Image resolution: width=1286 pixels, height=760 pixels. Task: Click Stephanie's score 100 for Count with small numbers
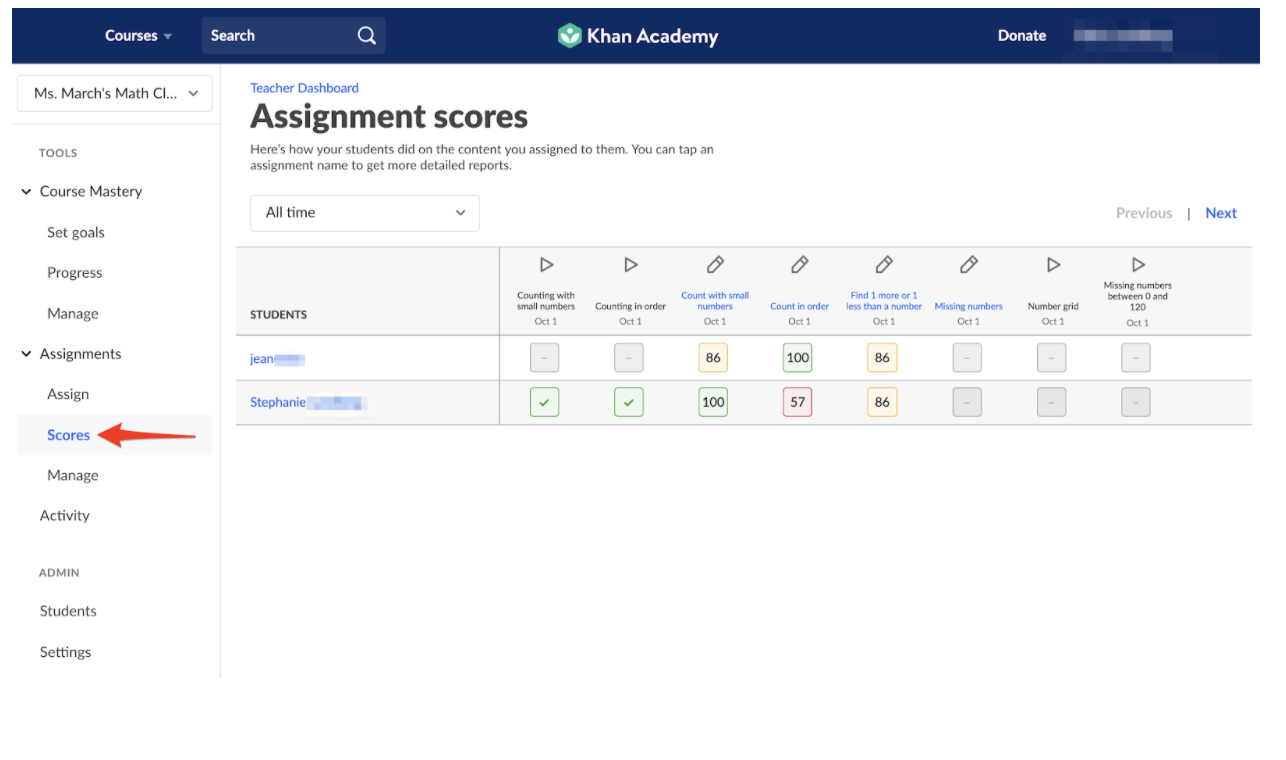[713, 402]
